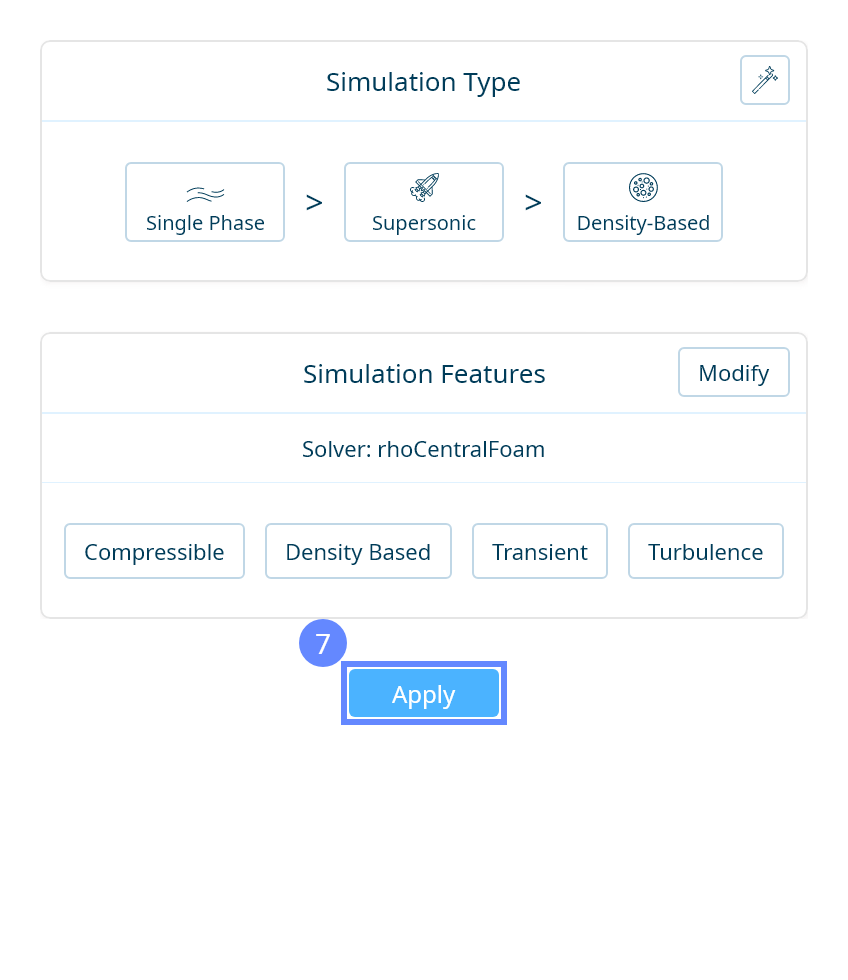The image size is (848, 980).
Task: Click the magic wand wizard icon
Action: (x=765, y=80)
